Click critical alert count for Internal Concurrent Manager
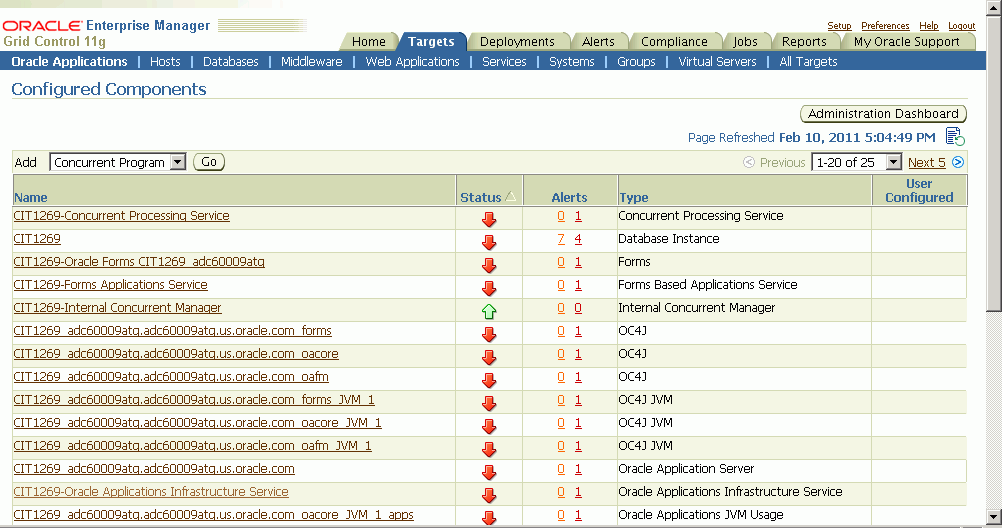Image resolution: width=1002 pixels, height=528 pixels. [578, 308]
